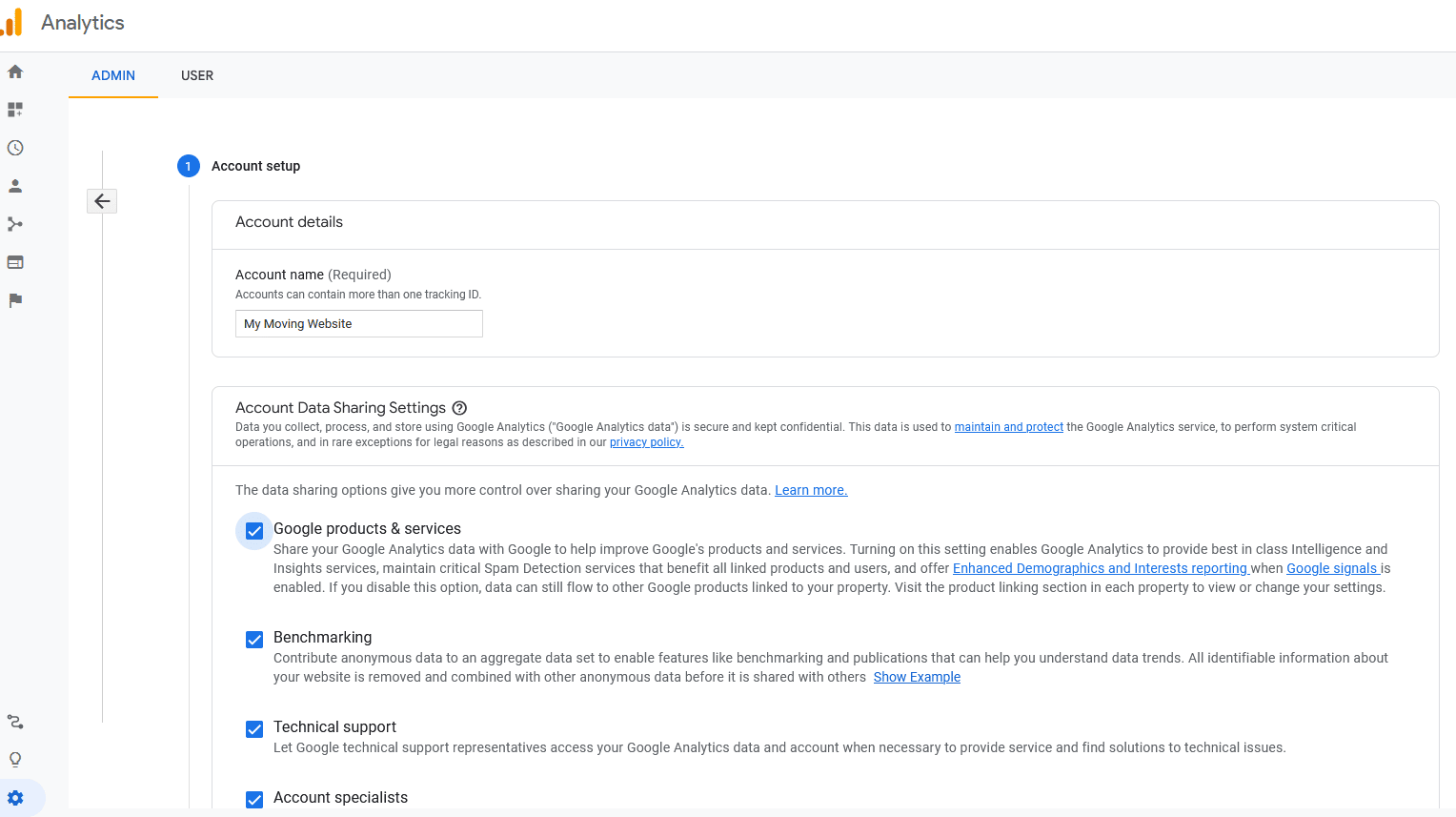Open Acquisition icon in sidebar
The height and width of the screenshot is (817, 1456).
[15, 224]
